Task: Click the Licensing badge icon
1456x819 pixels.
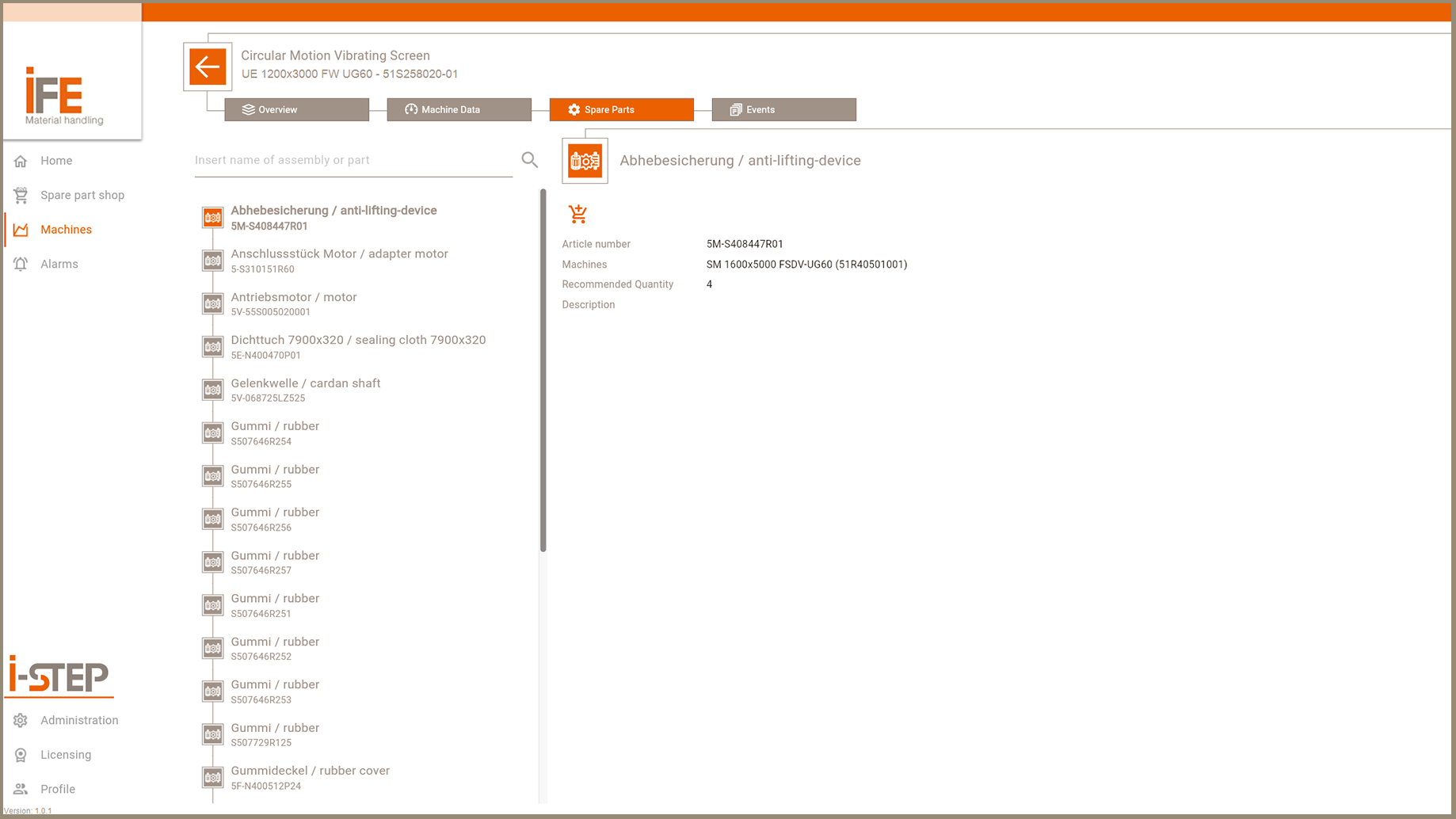Action: [21, 755]
